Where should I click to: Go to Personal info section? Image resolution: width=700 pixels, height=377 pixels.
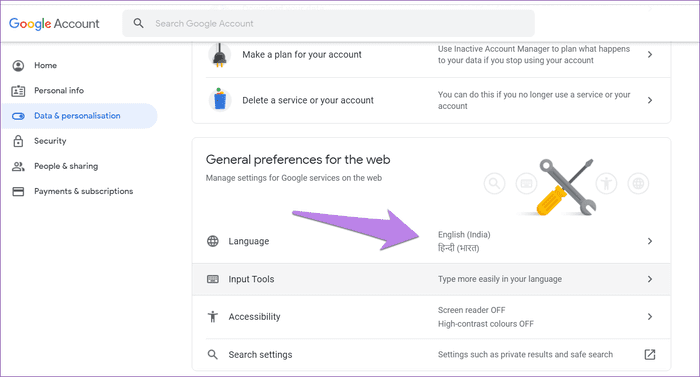click(59, 90)
